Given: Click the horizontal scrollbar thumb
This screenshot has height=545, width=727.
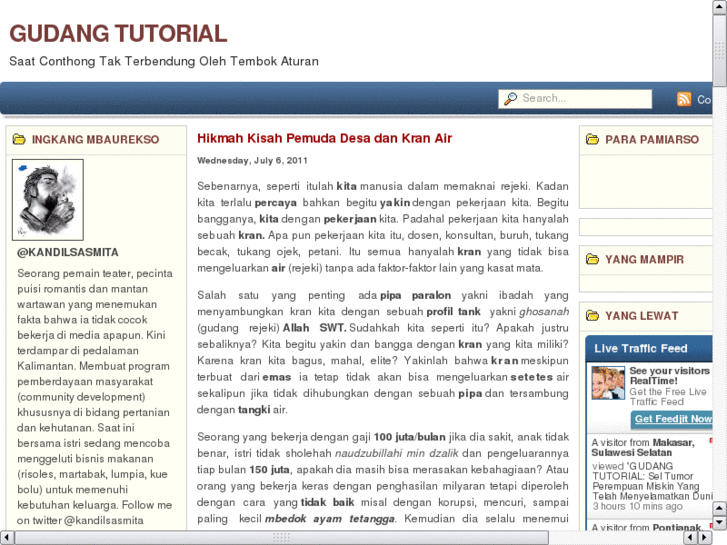Looking at the screenshot, I should click(x=281, y=538).
